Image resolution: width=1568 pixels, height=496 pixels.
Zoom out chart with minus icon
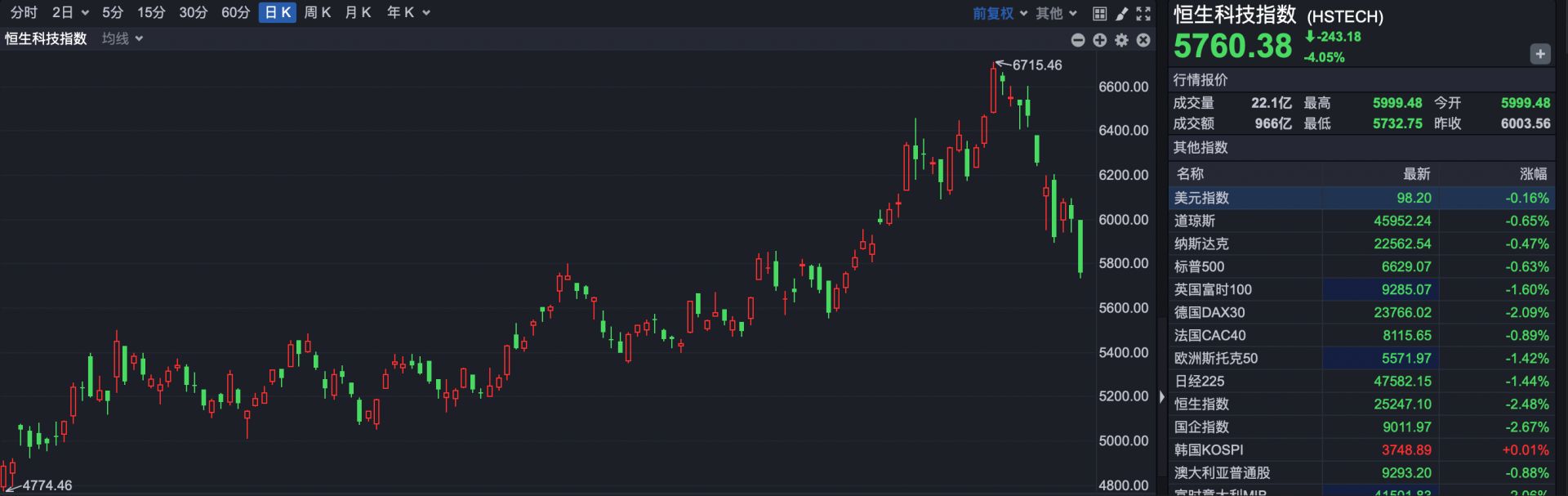1078,40
